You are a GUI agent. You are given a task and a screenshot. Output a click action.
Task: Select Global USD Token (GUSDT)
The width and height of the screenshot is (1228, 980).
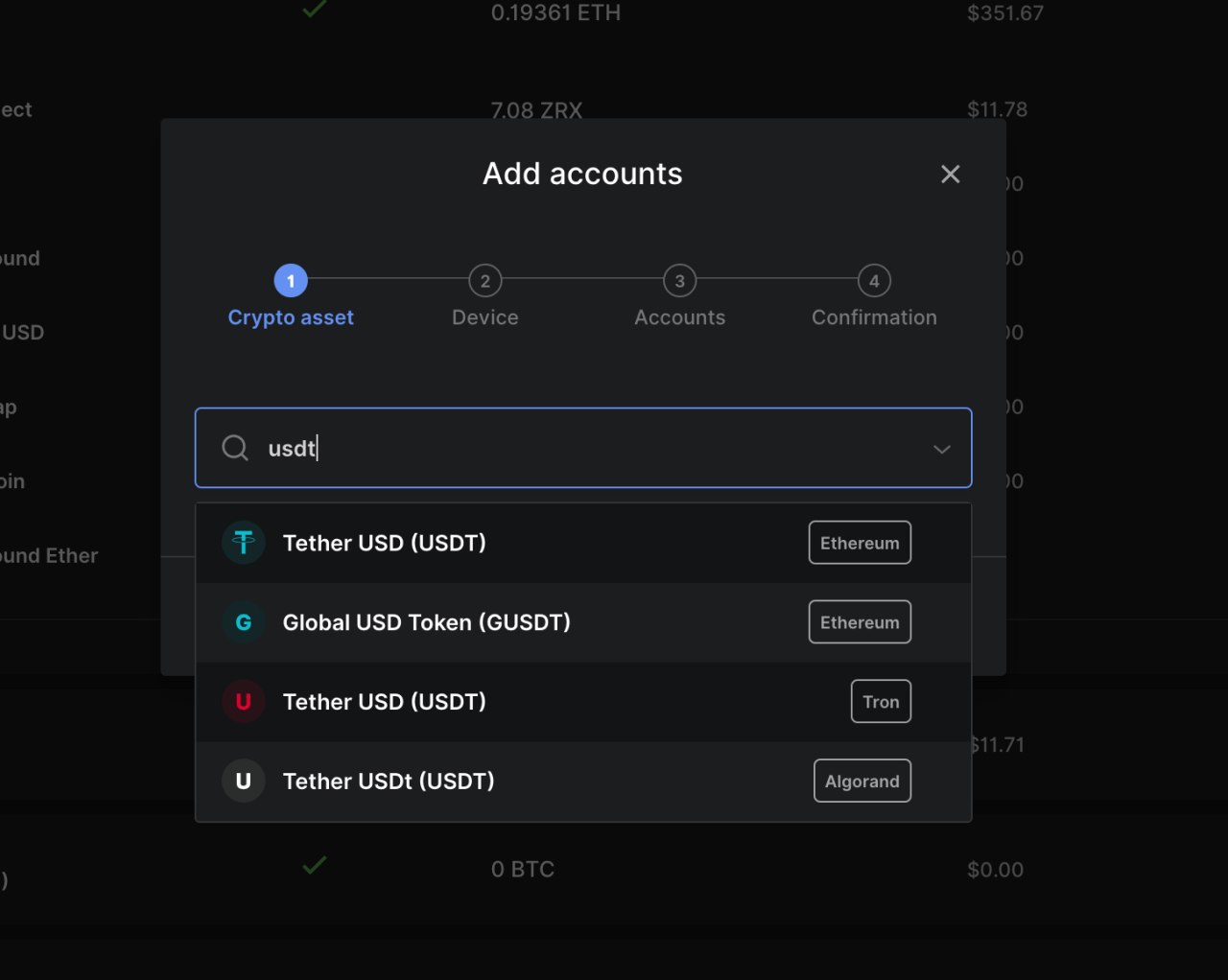583,622
